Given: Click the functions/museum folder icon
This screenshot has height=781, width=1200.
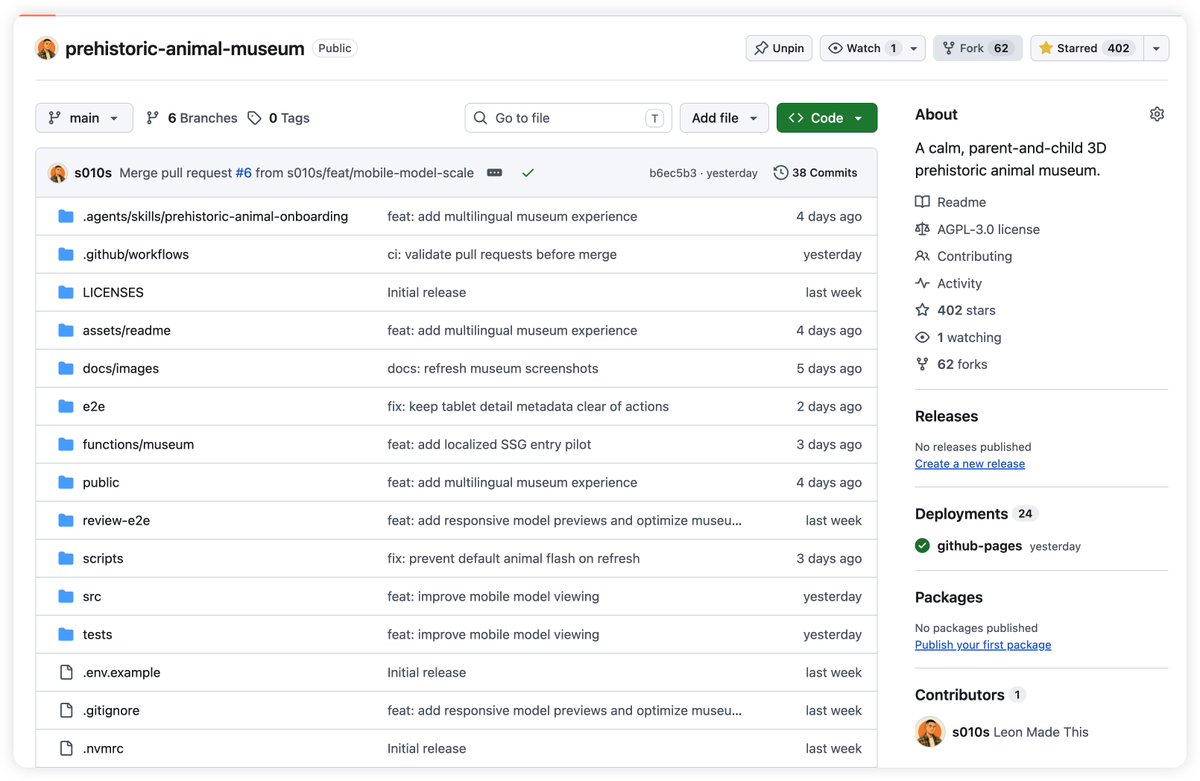Looking at the screenshot, I should (x=66, y=444).
